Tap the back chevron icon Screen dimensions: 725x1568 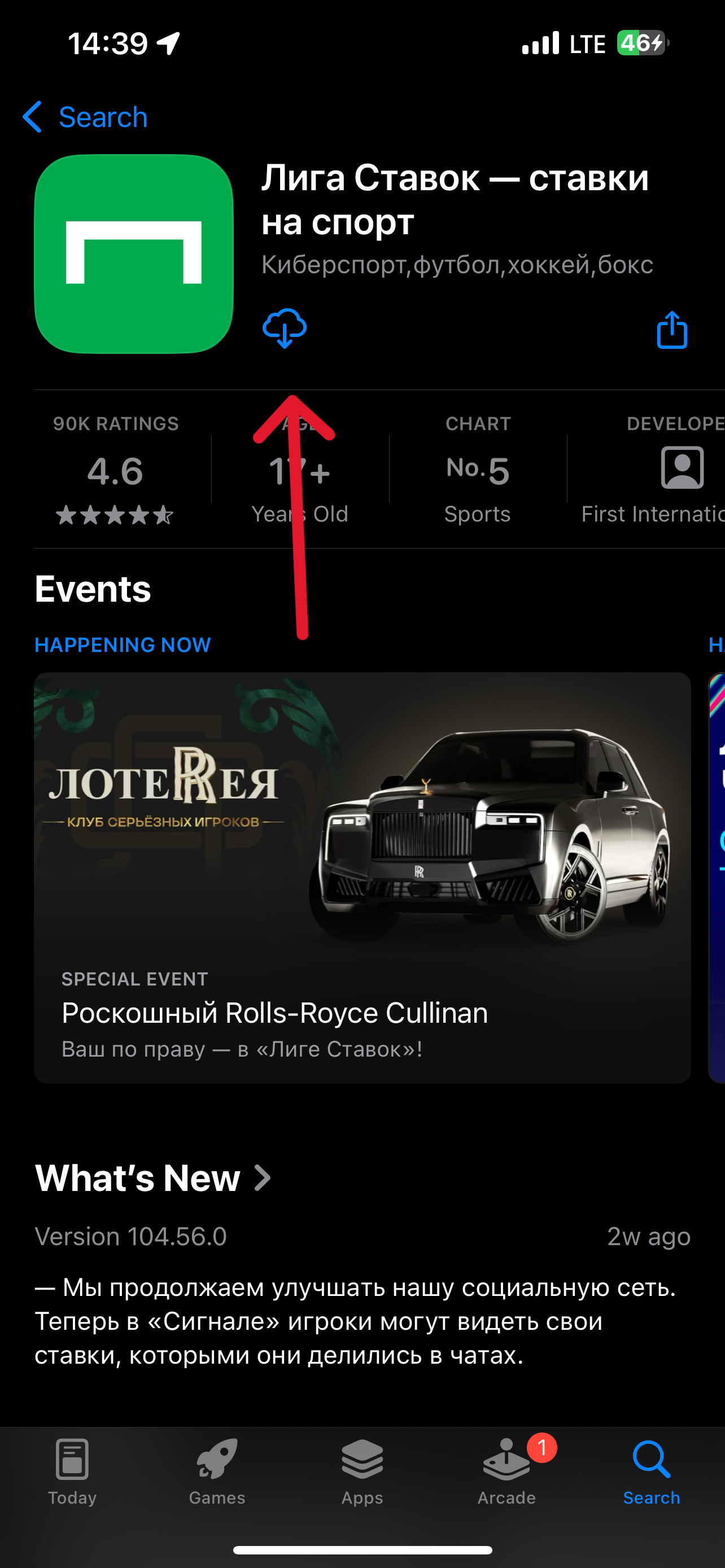tap(32, 117)
